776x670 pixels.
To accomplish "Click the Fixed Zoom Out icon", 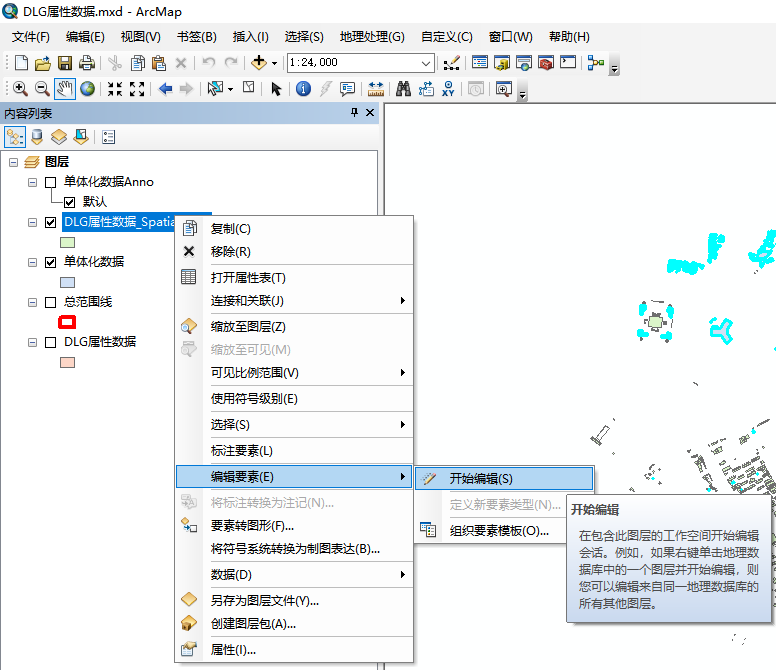I will [137, 89].
